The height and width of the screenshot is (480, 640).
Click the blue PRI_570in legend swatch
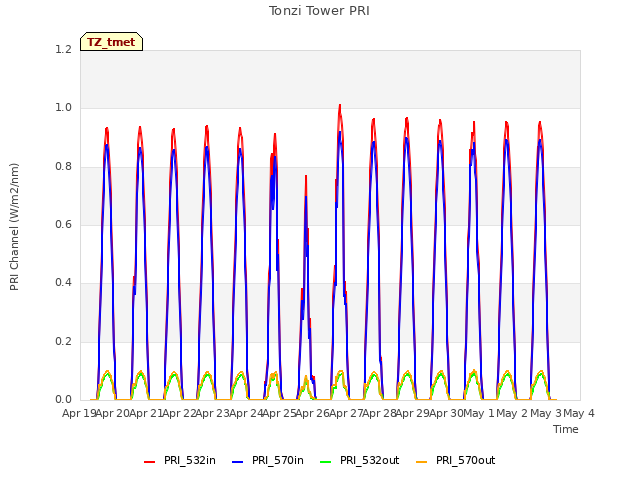238,462
